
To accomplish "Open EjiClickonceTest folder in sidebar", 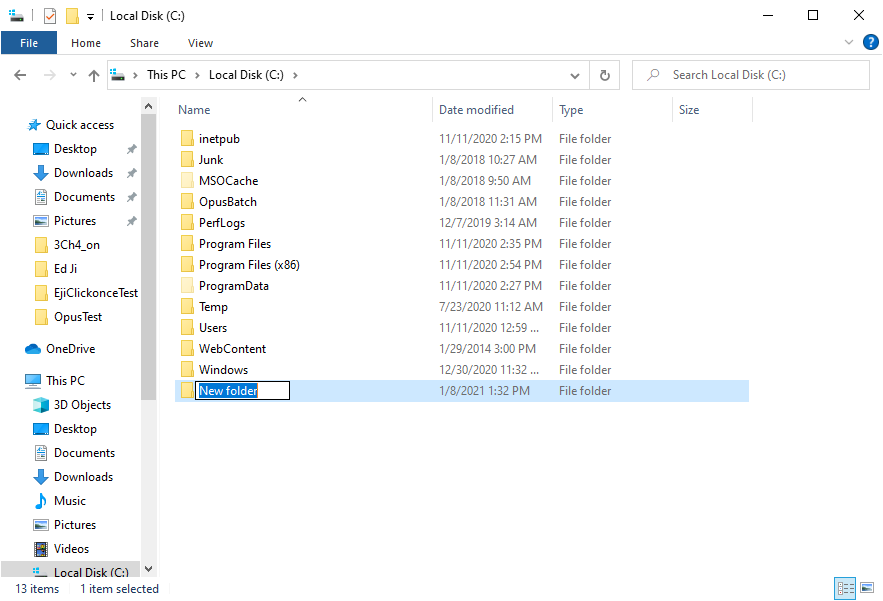I will (95, 293).
